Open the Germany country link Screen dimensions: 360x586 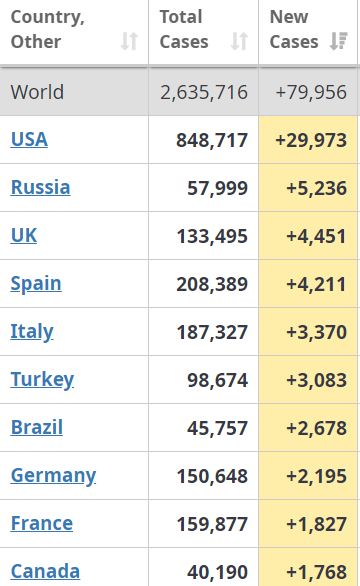[53, 476]
